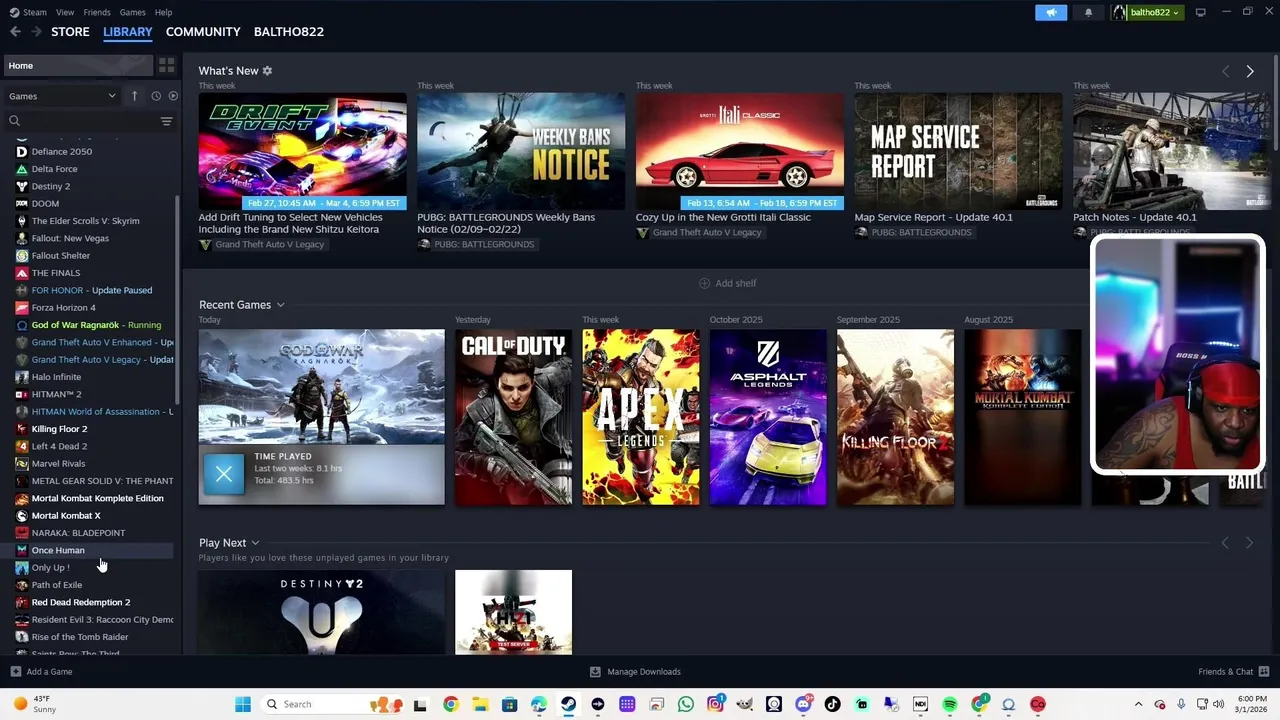Open the BALTHO822 profile tab
This screenshot has height=720, width=1280.
coord(289,32)
